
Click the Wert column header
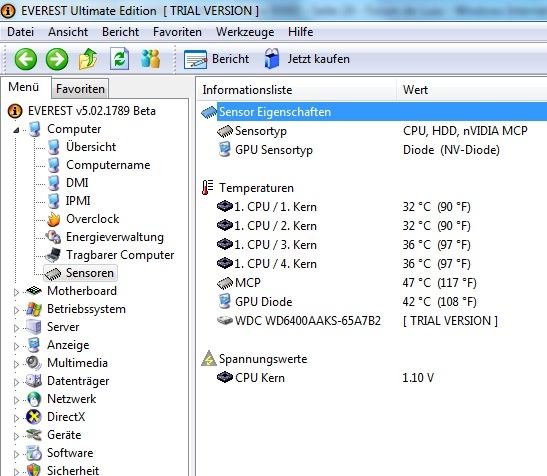point(472,90)
